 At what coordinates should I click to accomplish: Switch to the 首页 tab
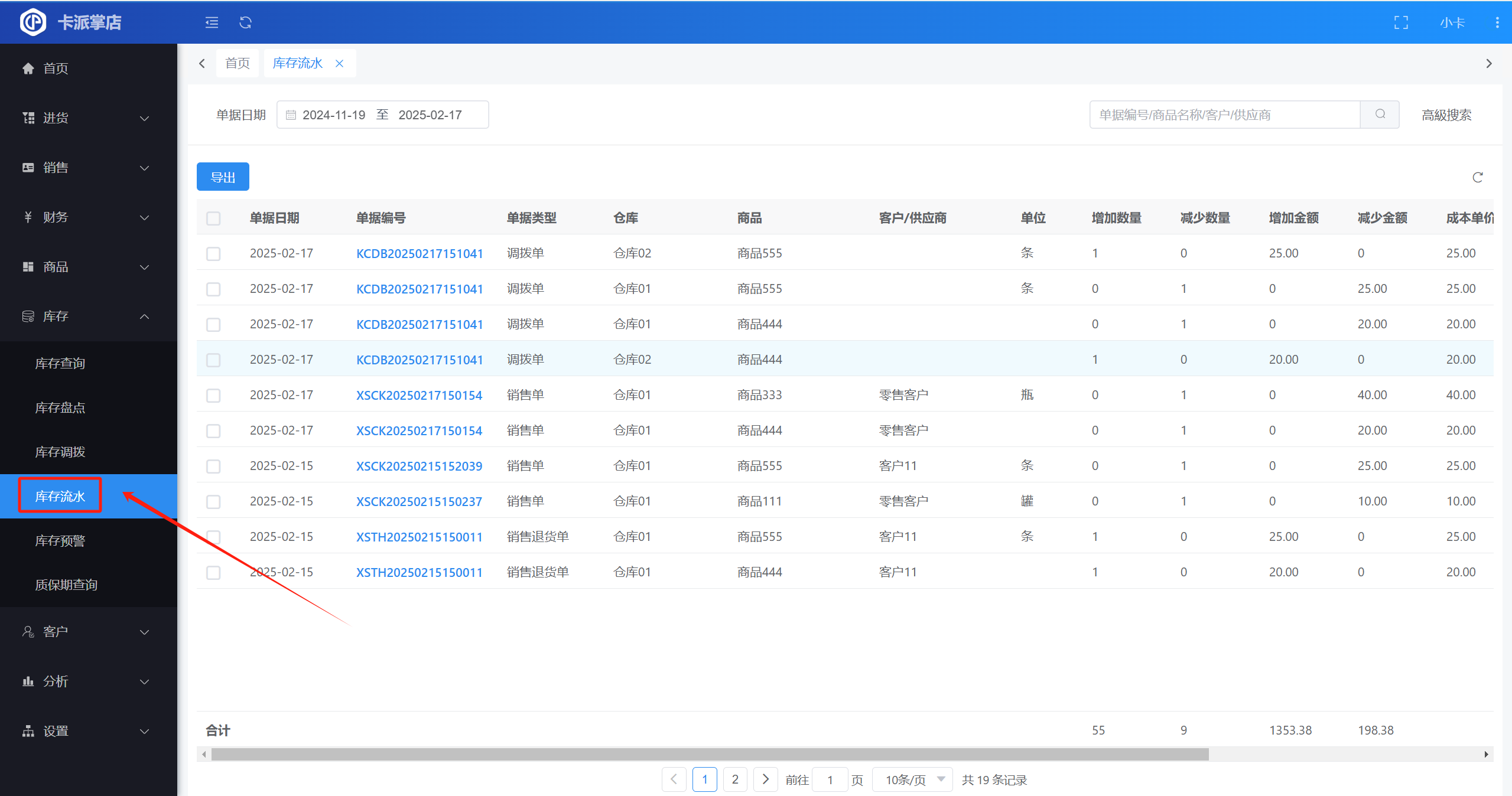tap(238, 63)
